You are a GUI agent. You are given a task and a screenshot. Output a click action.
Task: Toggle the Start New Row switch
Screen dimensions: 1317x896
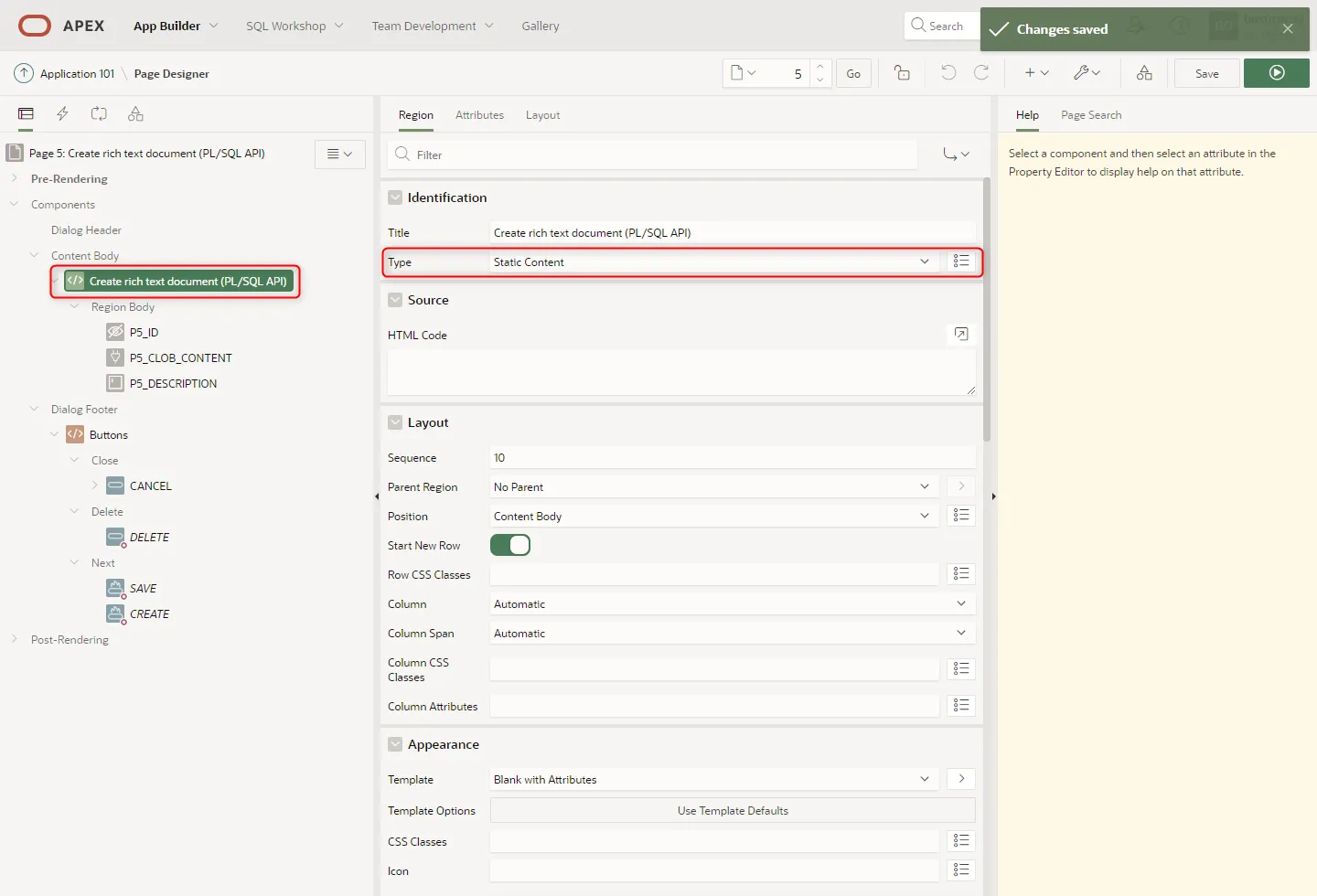coord(510,546)
